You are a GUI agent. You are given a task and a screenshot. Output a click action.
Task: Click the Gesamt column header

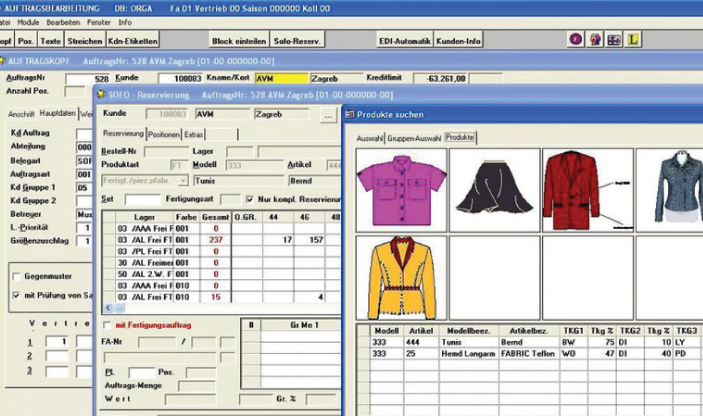pos(216,217)
